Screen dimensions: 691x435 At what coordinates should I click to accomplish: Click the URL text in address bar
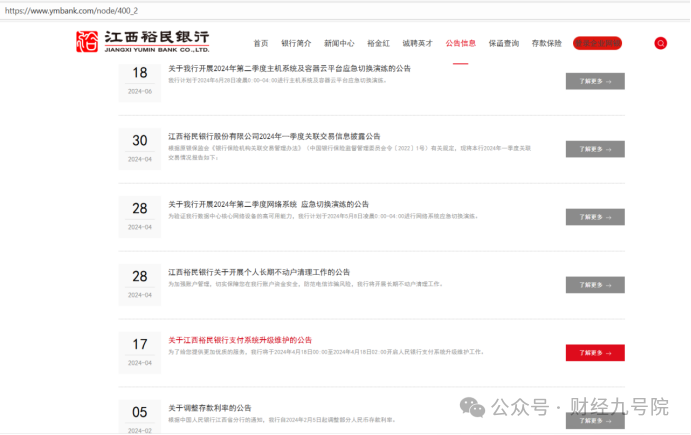click(x=71, y=11)
